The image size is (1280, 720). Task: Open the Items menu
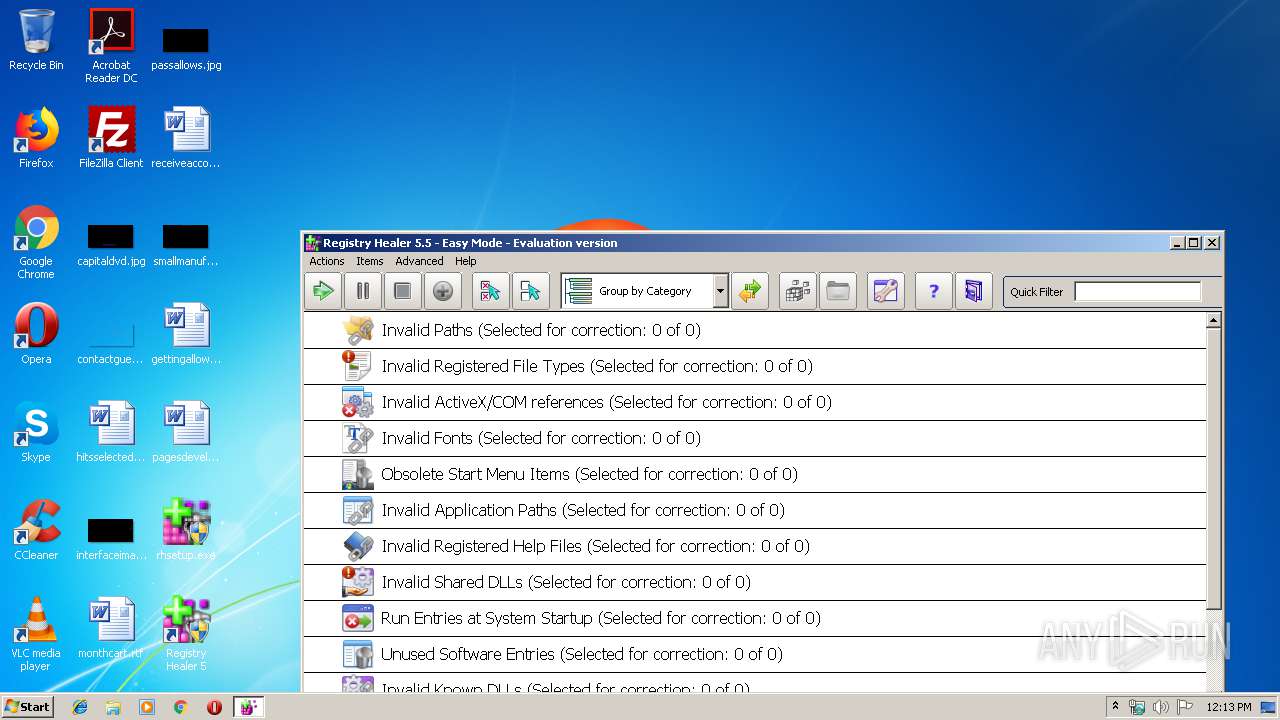coord(370,261)
